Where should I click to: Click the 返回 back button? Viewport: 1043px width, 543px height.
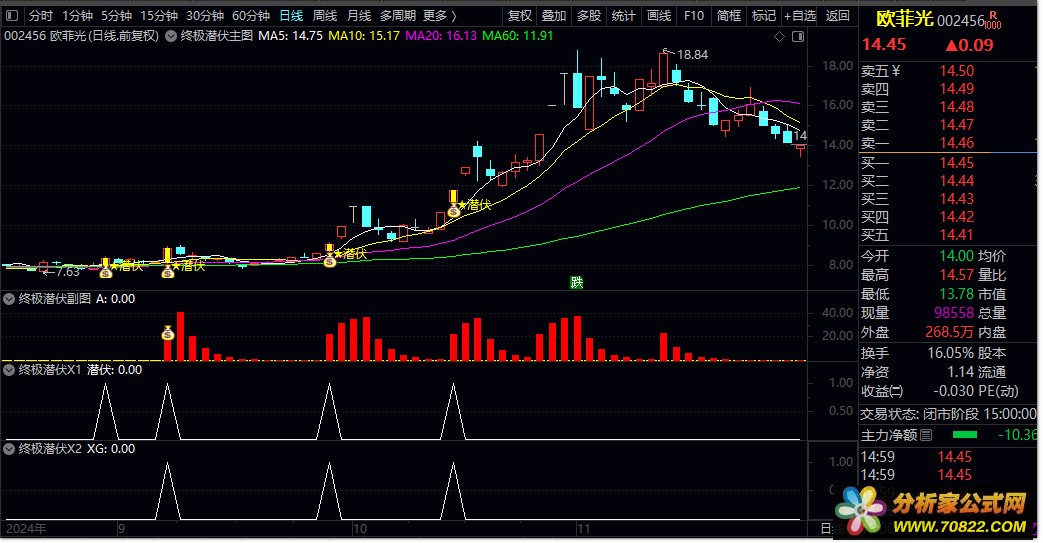[x=837, y=15]
